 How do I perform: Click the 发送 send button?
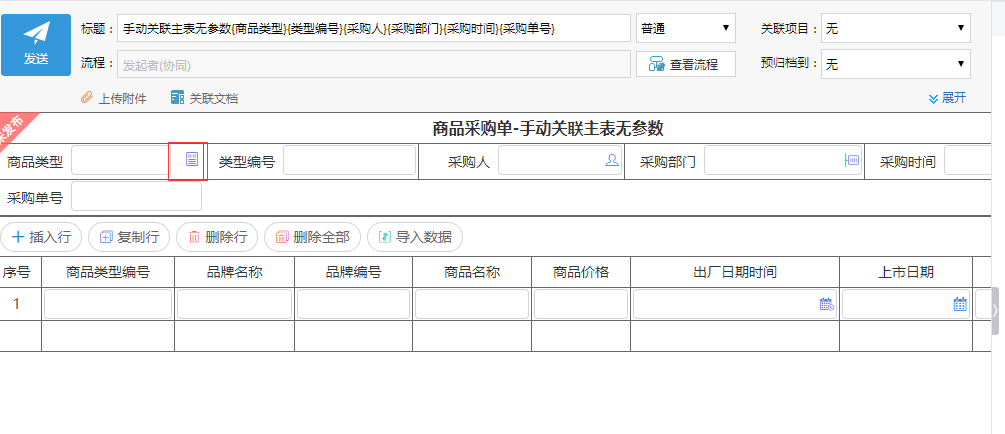pos(36,45)
